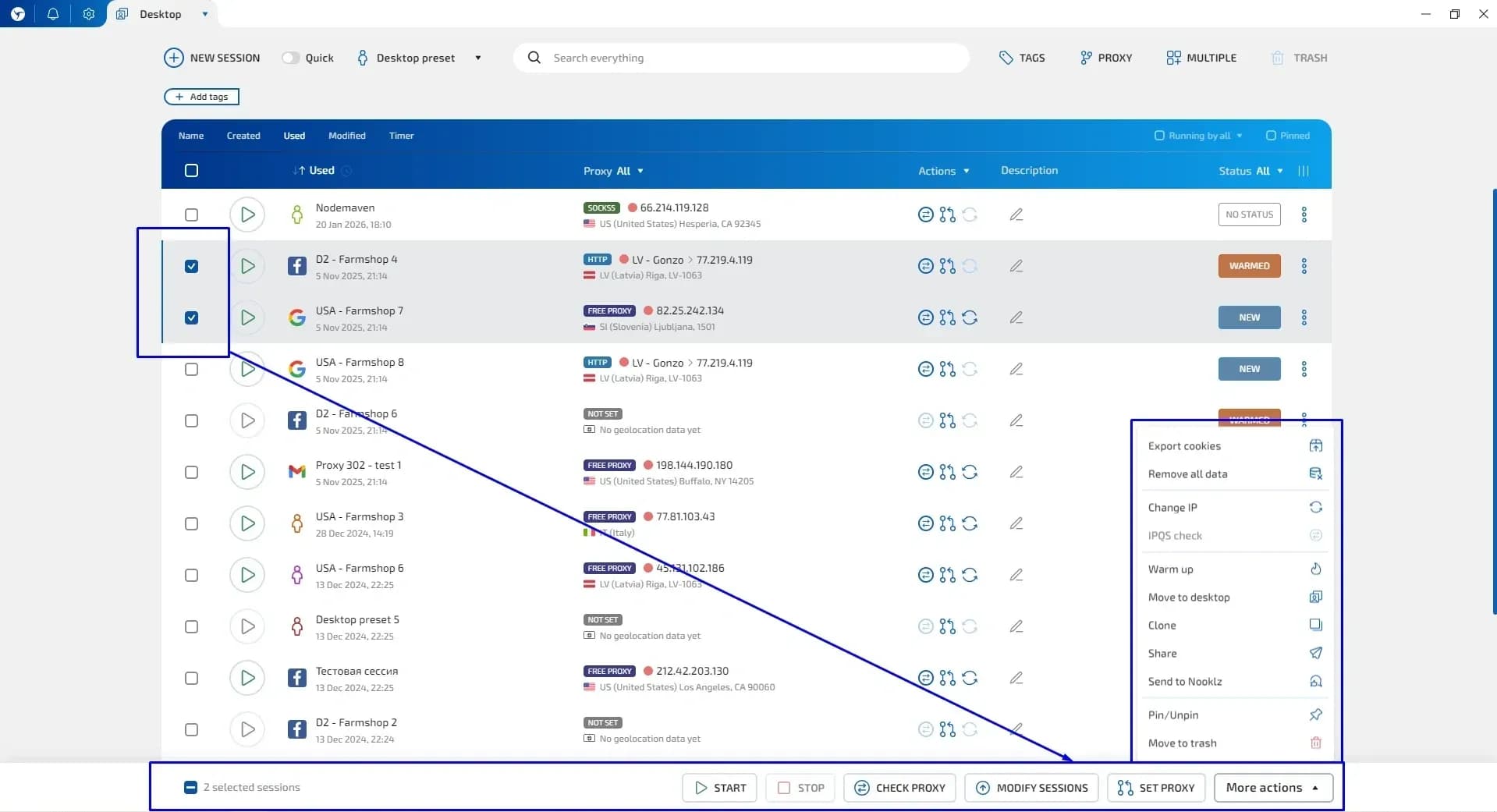Click the edit pencil icon for D2 - Farmshop 4
1497x812 pixels.
1016,266
